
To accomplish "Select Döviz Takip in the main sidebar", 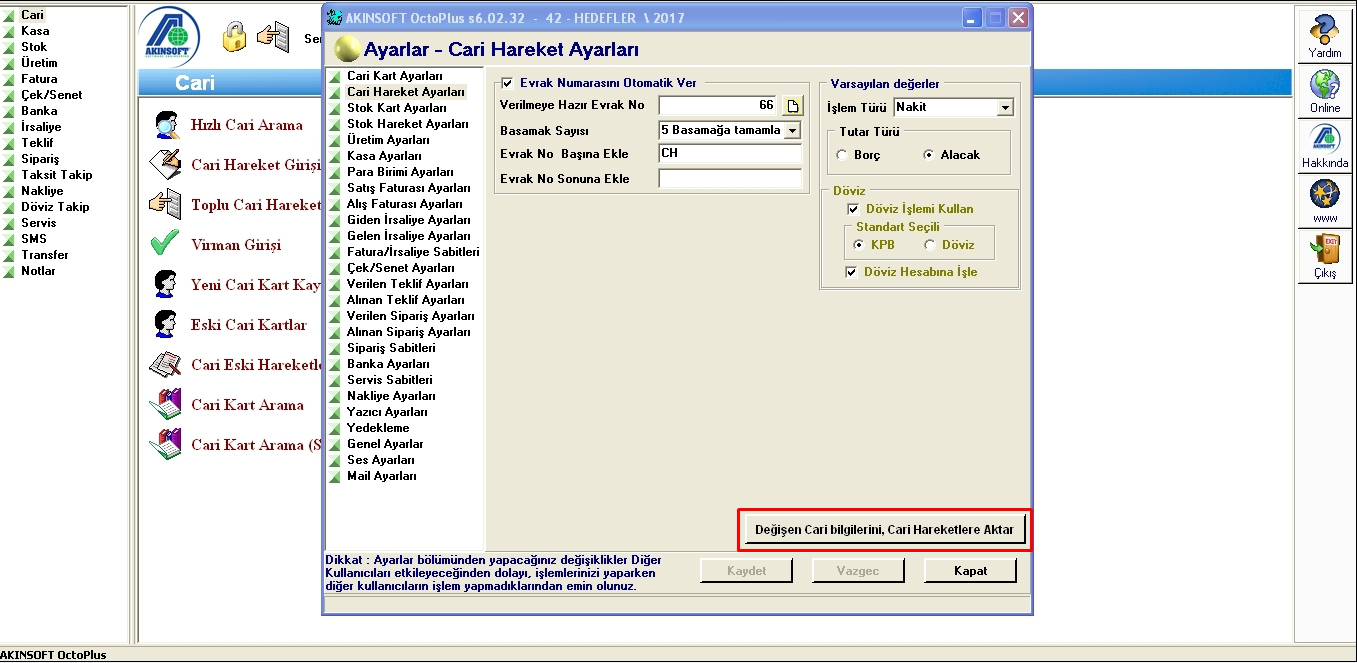I will click(55, 207).
